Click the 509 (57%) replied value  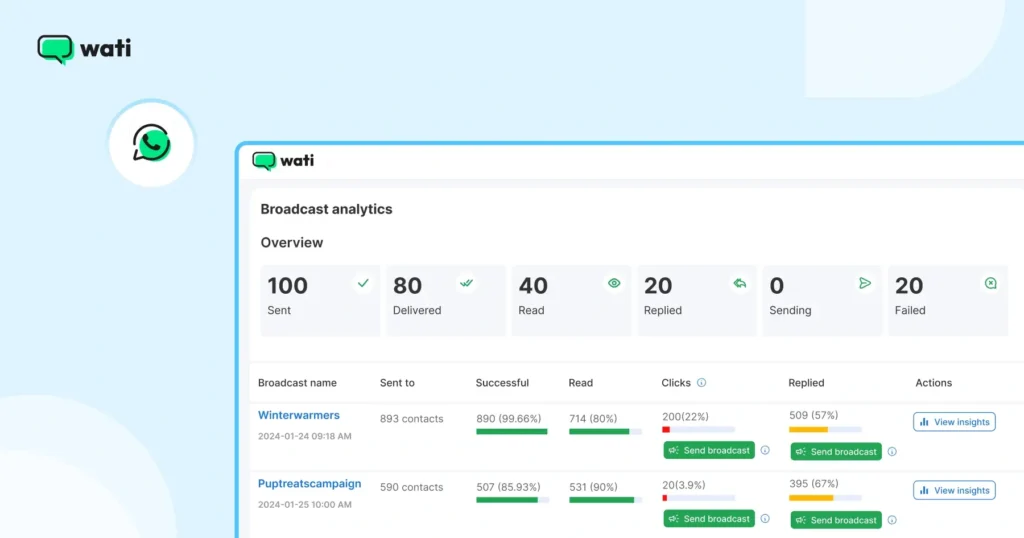[x=813, y=415]
